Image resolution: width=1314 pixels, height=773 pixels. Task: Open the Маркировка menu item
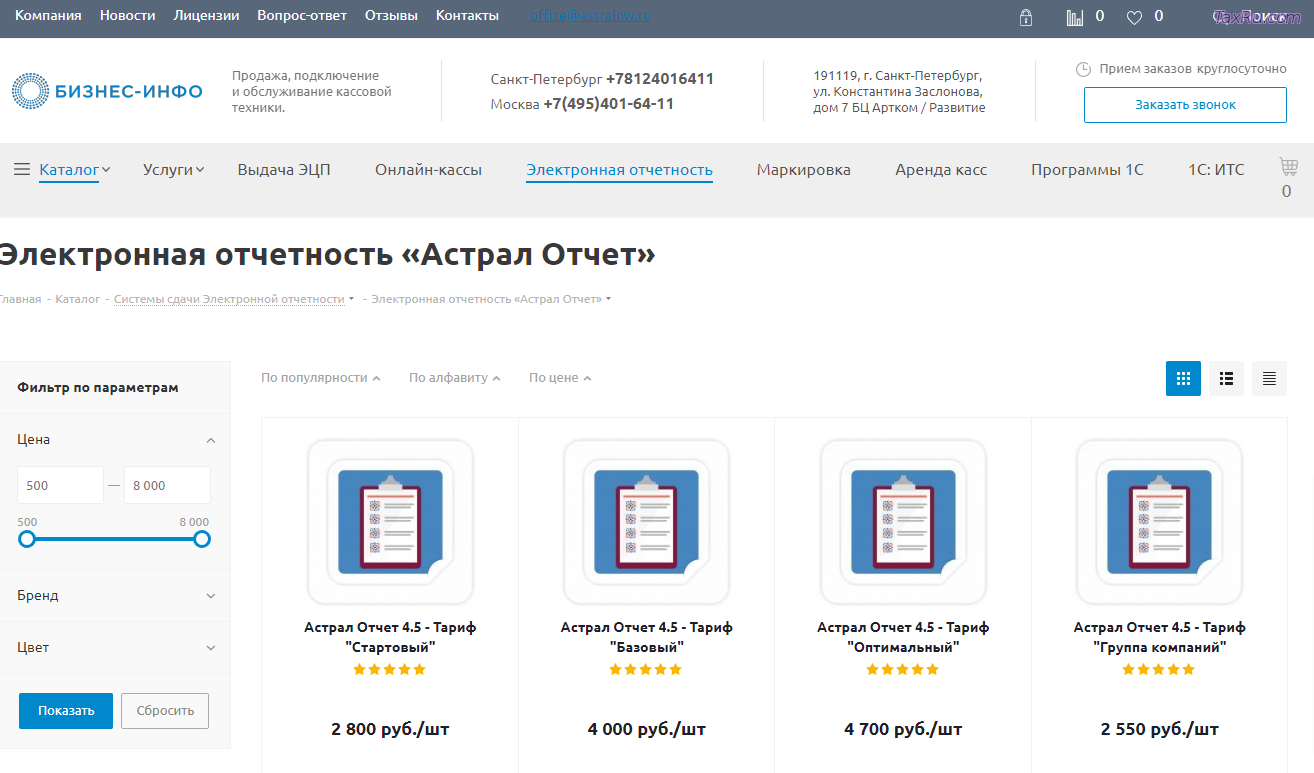[x=803, y=170]
